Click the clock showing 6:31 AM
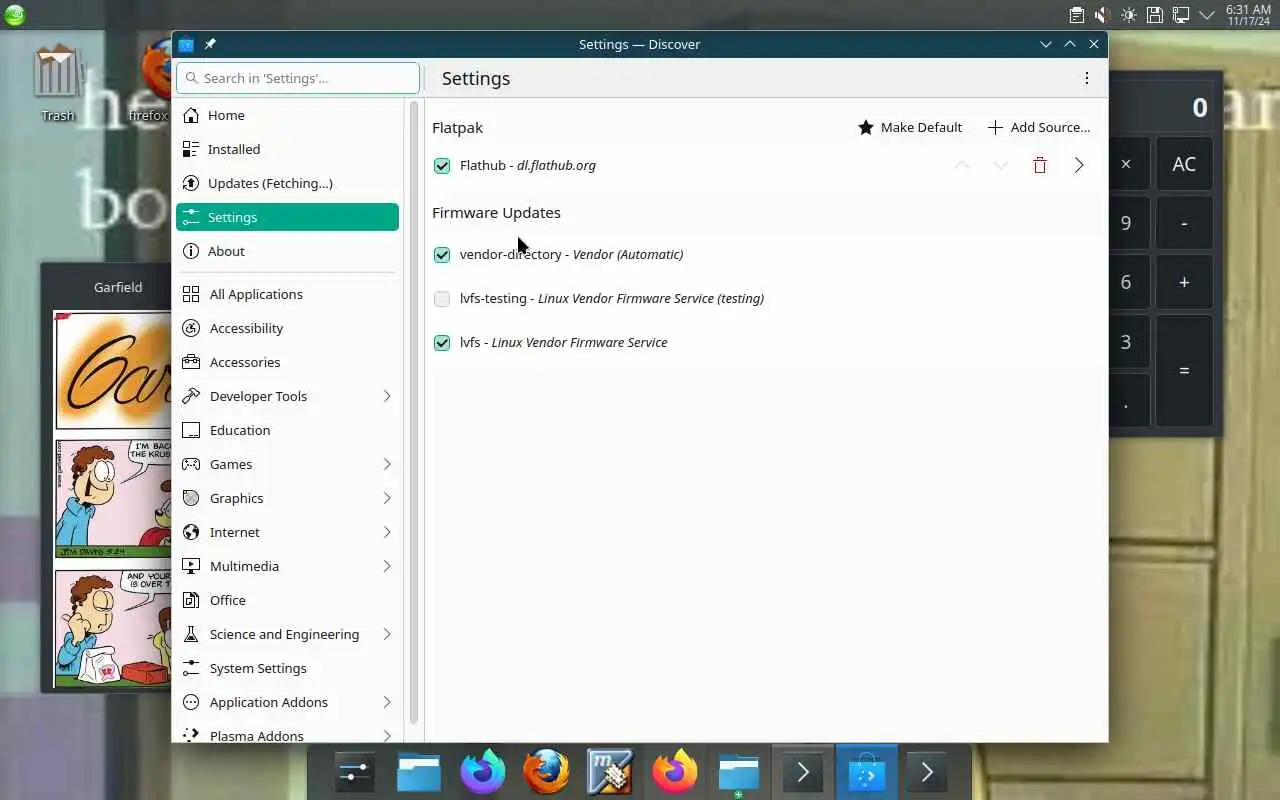 click(x=1248, y=15)
